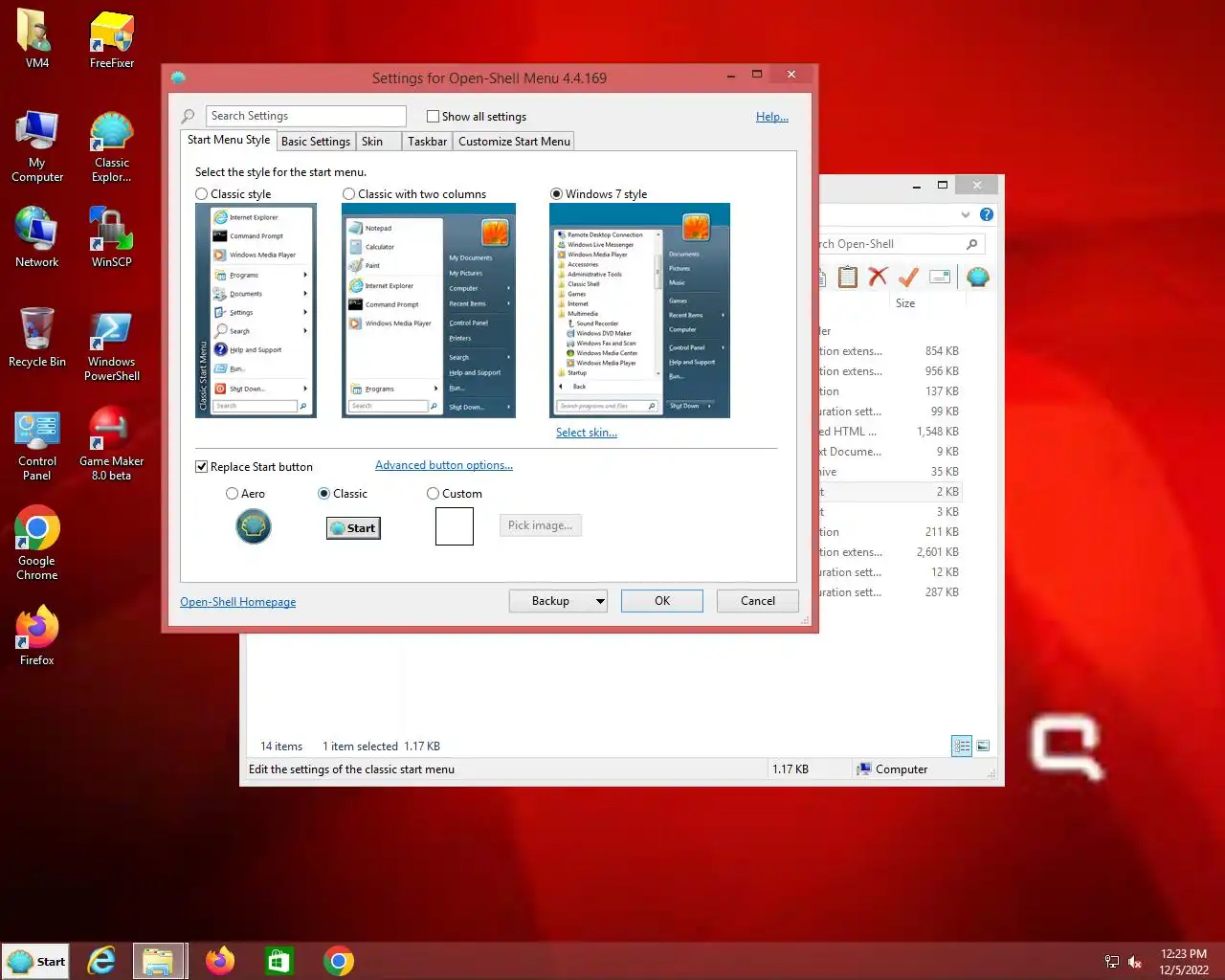Click the Email envelope icon in Explorer toolbar
The width and height of the screenshot is (1225, 980).
[940, 277]
